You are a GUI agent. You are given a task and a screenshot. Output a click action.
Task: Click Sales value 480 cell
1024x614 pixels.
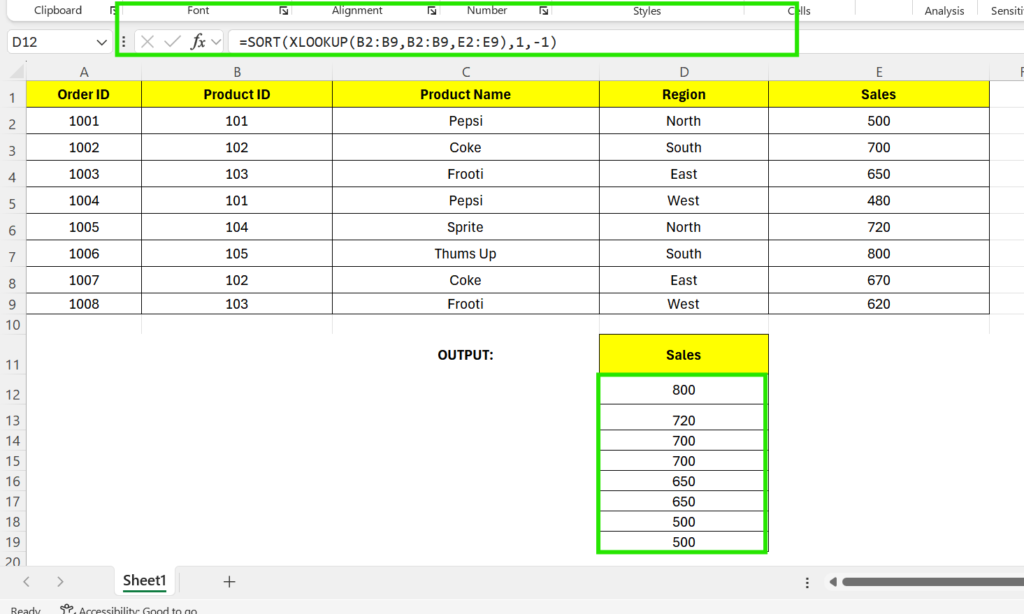[879, 201]
